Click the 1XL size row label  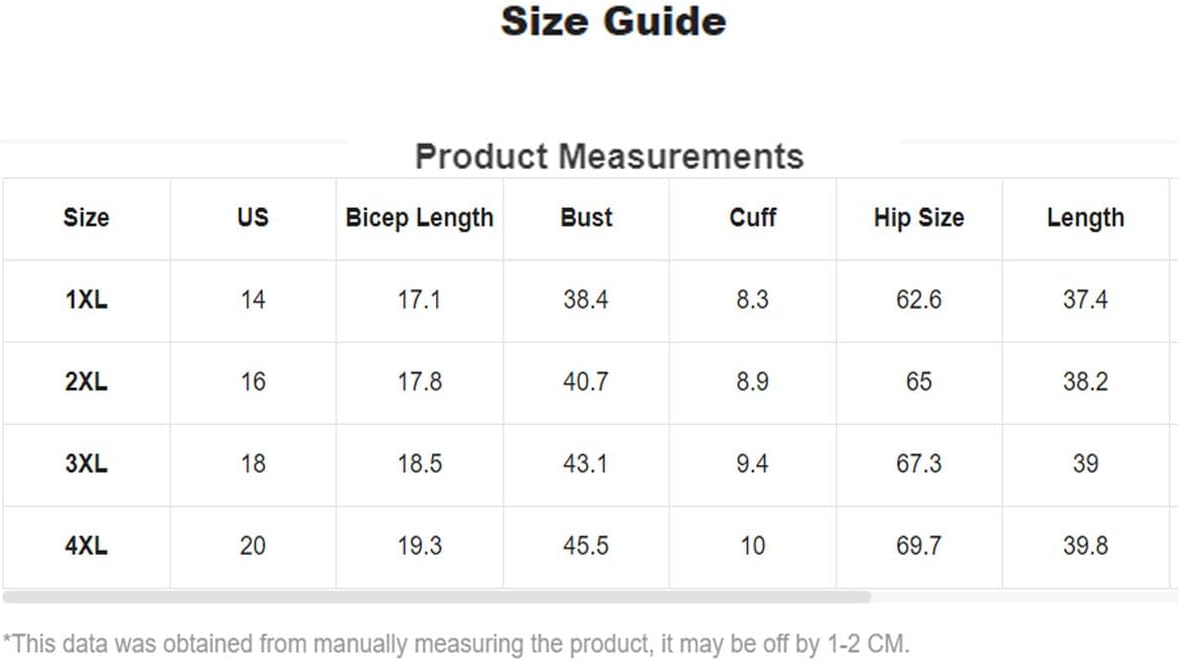click(x=87, y=300)
